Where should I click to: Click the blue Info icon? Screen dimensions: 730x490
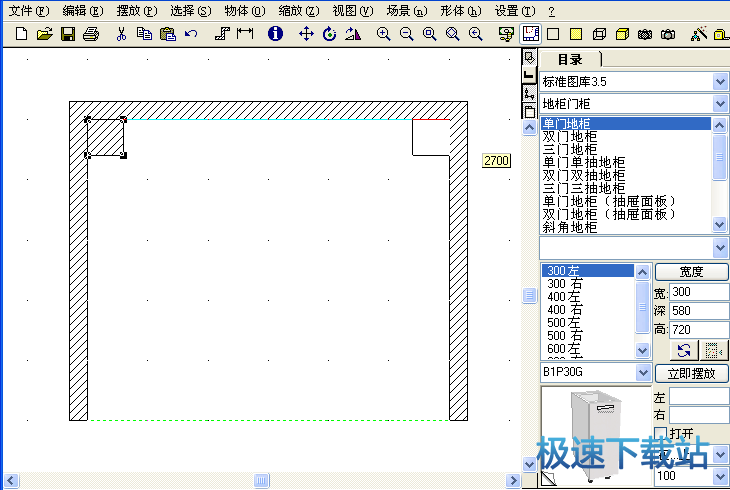click(x=275, y=34)
